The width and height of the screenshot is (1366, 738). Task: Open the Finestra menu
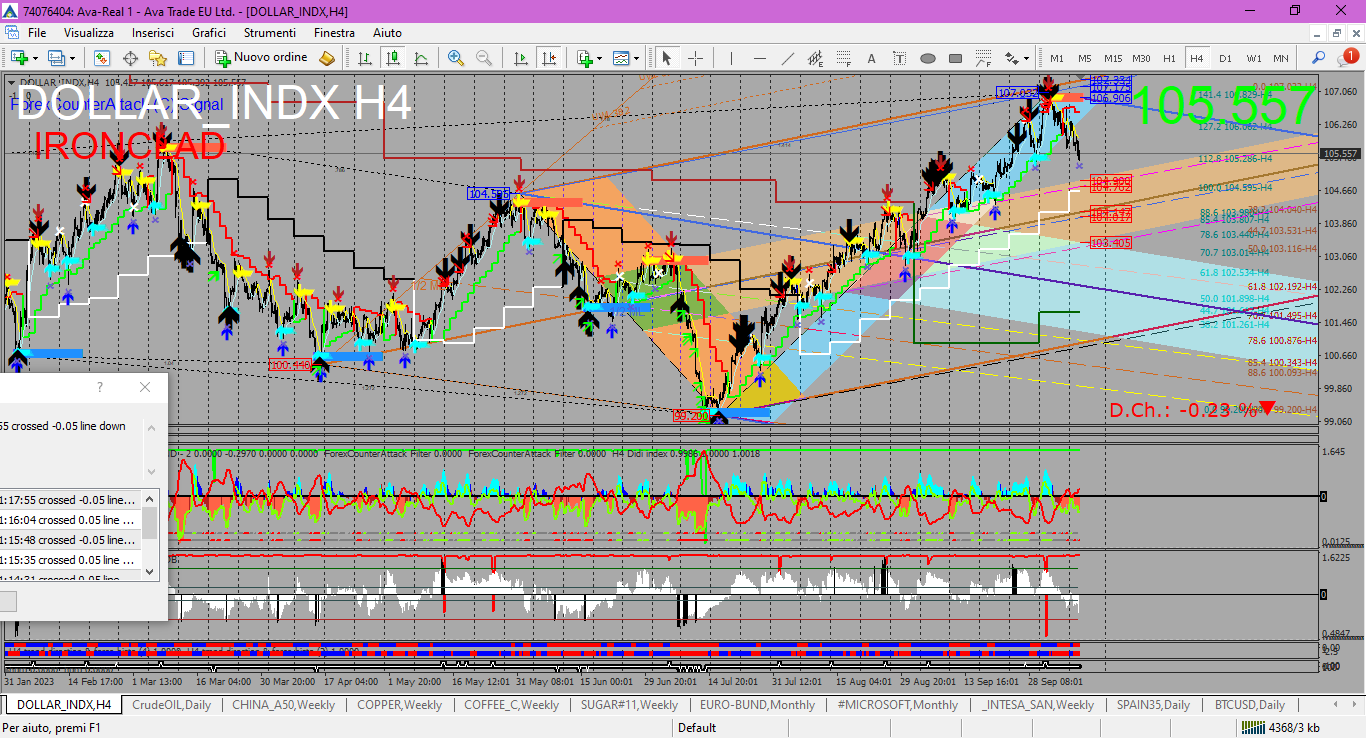click(x=334, y=33)
